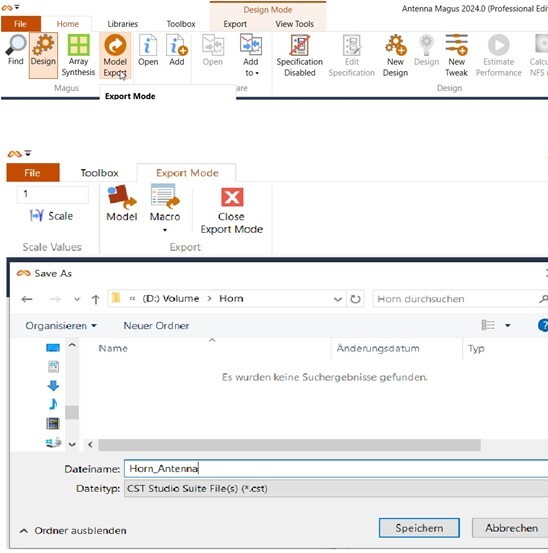The width and height of the screenshot is (548, 553).
Task: Click Horn in address path
Action: tap(231, 299)
